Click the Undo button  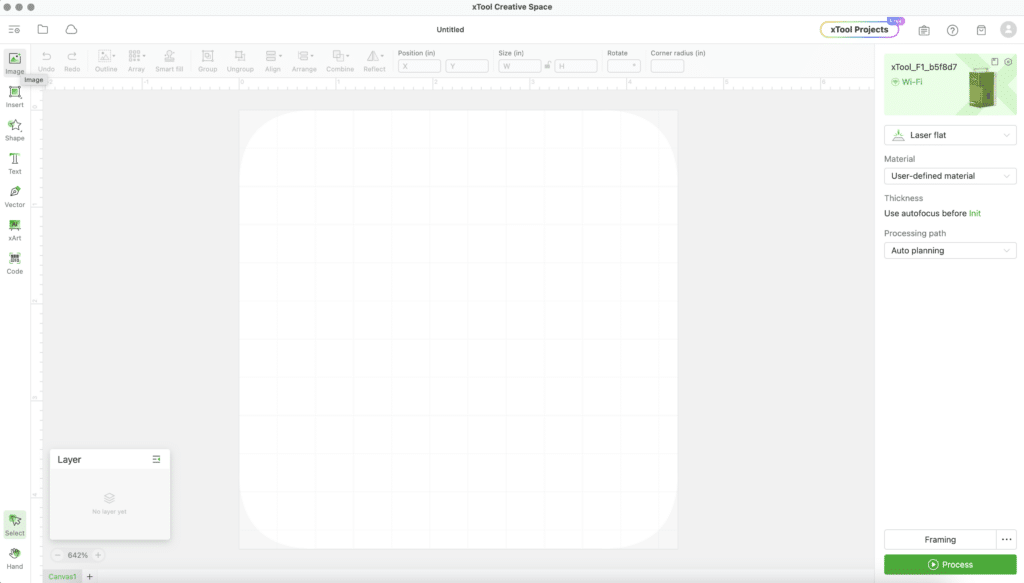tap(46, 61)
